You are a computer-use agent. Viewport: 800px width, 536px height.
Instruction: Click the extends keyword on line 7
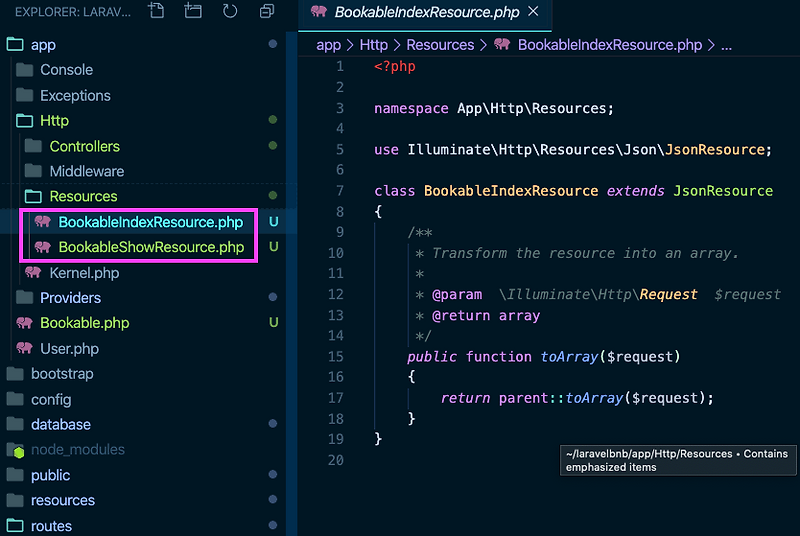click(636, 191)
